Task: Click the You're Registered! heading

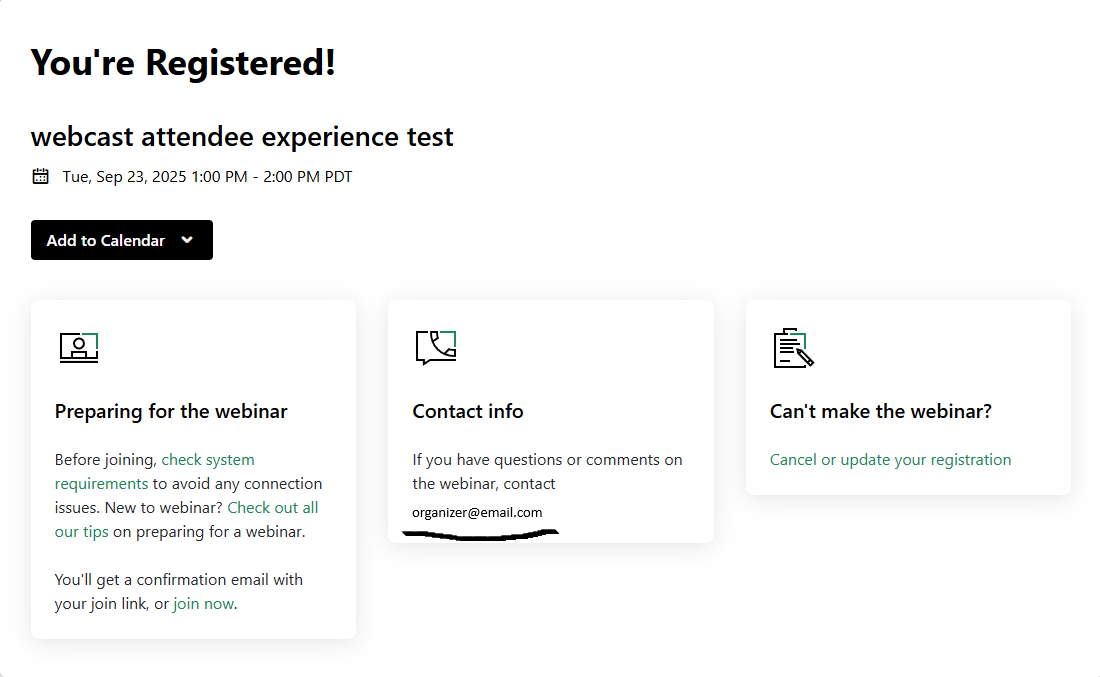Action: tap(183, 63)
